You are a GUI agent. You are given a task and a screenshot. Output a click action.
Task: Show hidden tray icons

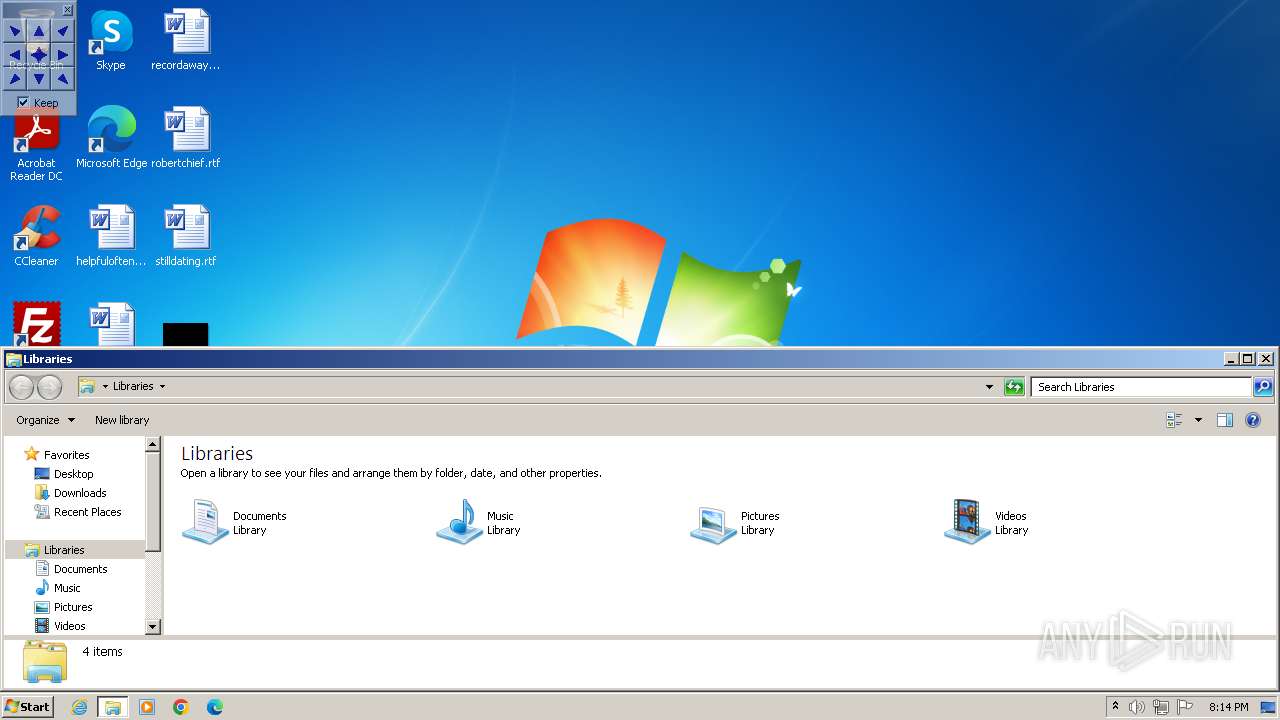click(x=1115, y=707)
